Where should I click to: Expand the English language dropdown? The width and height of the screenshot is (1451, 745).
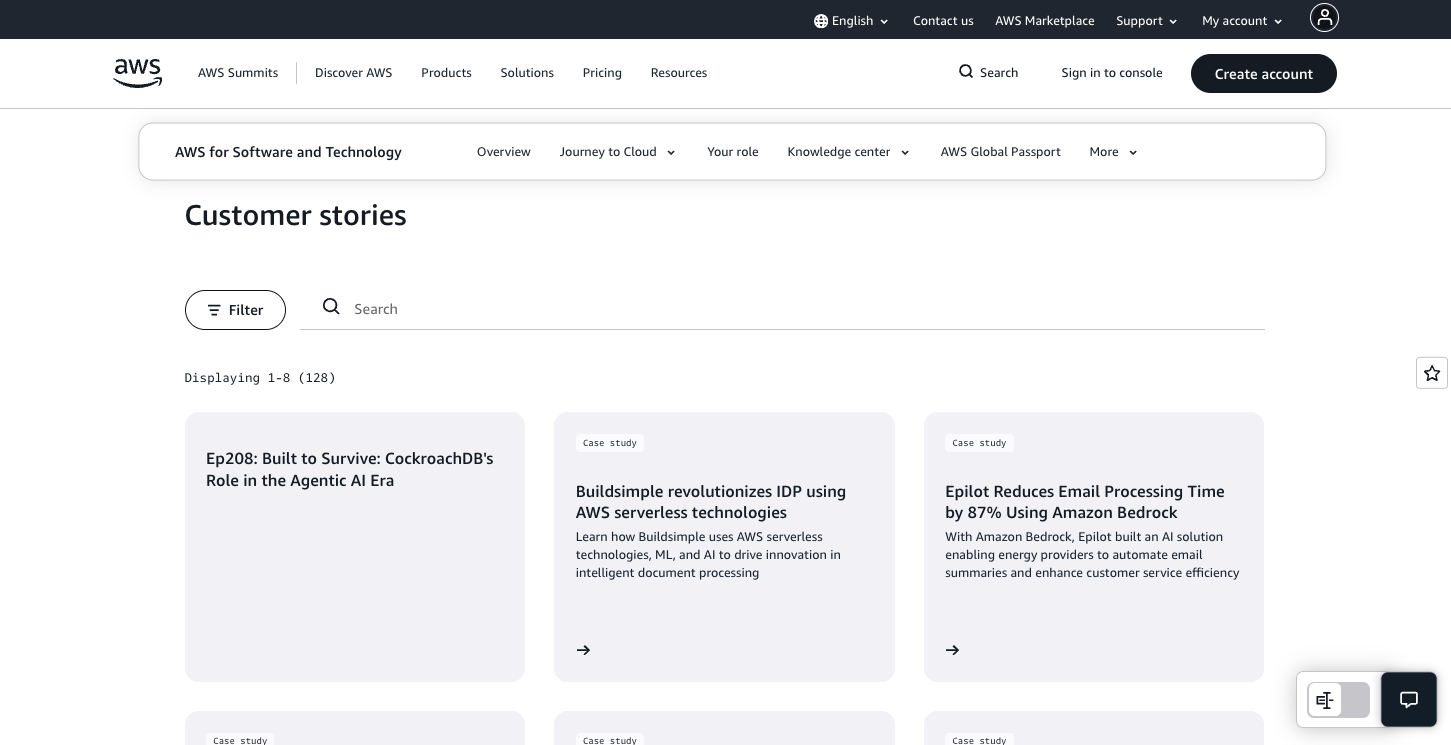pyautogui.click(x=852, y=21)
